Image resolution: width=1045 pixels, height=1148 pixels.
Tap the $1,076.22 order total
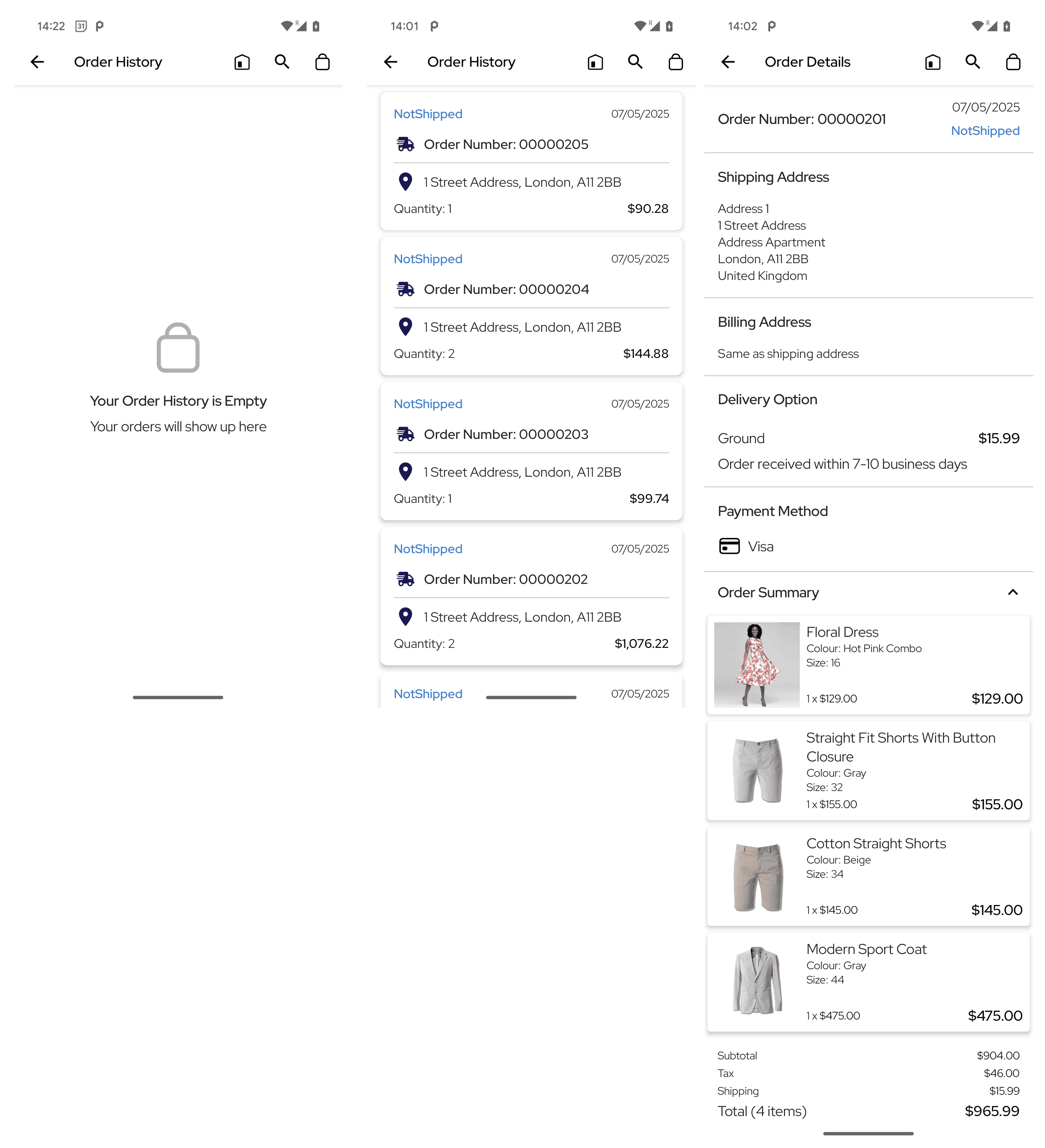pos(641,644)
